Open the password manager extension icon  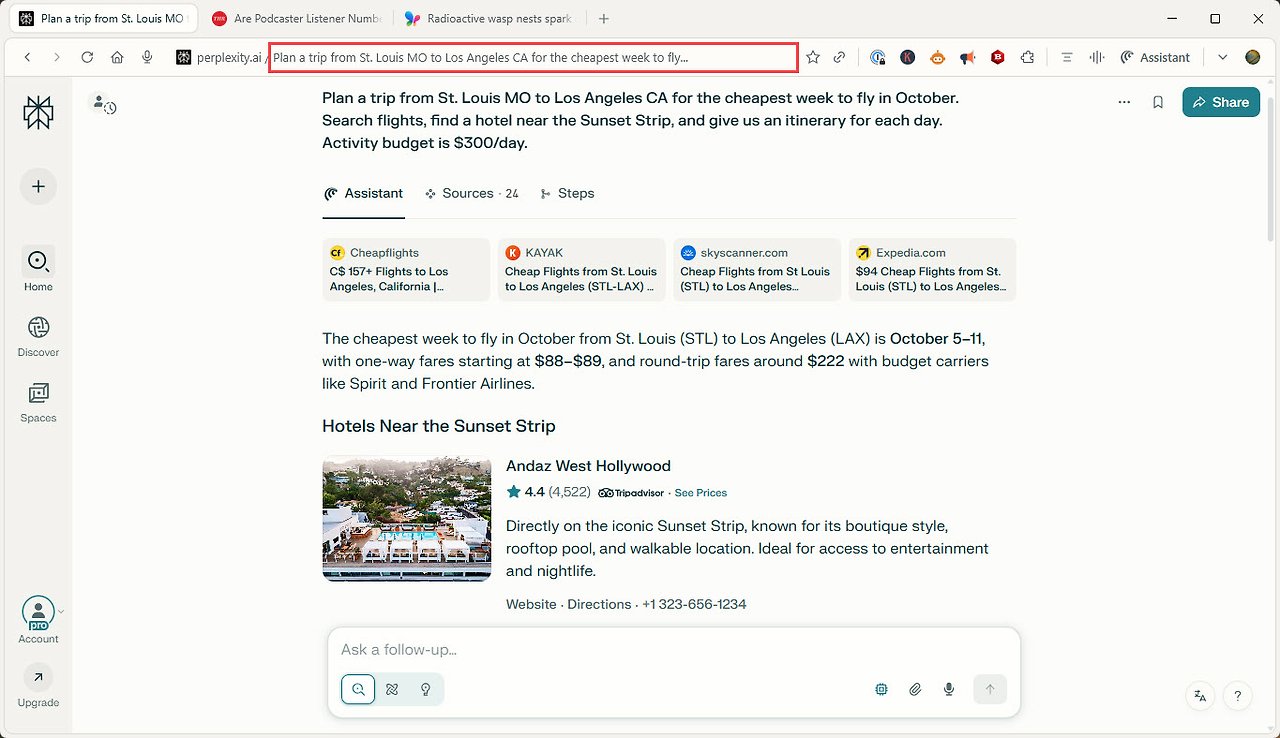point(877,58)
